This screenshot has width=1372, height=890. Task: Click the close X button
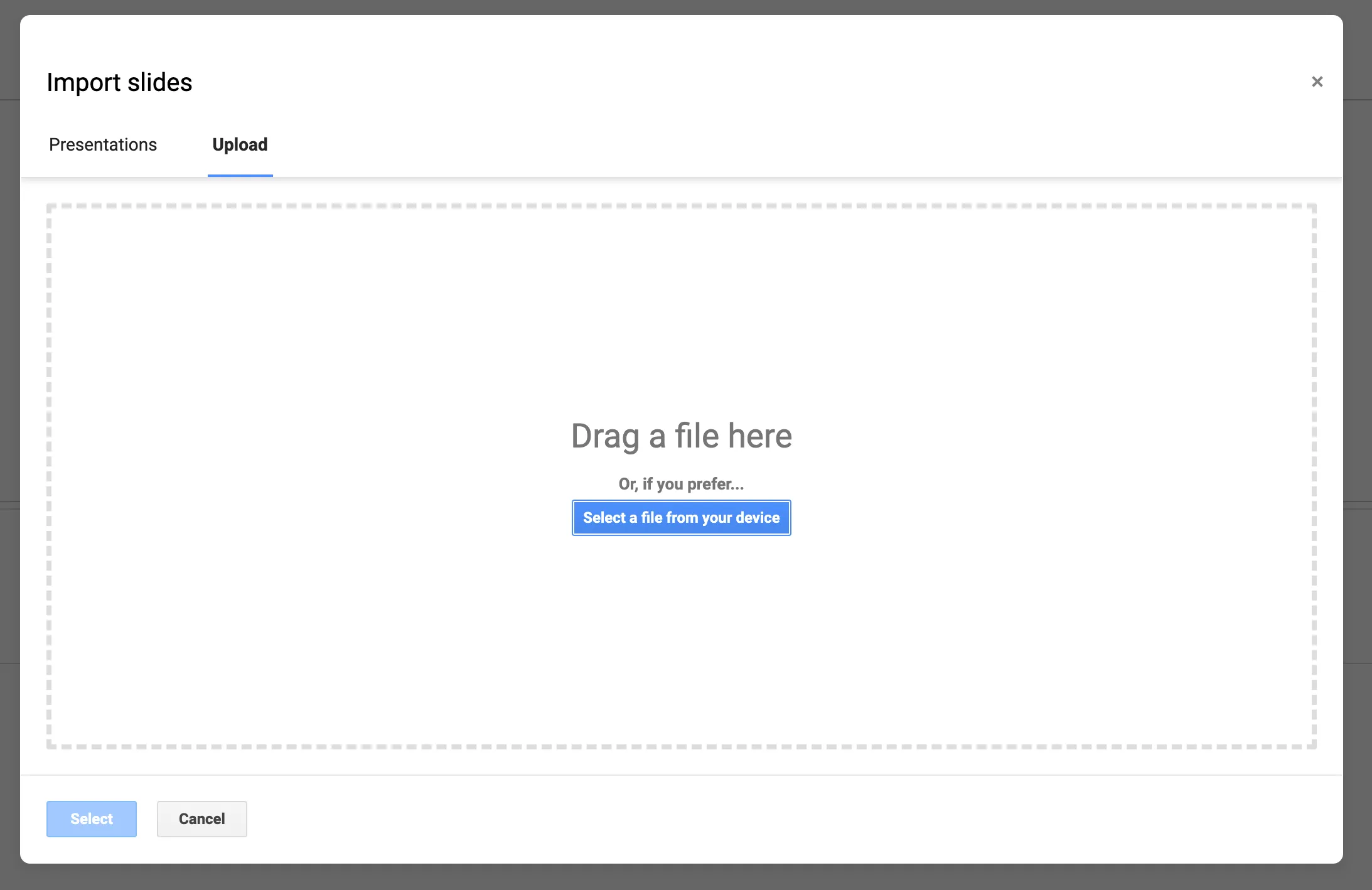1316,81
